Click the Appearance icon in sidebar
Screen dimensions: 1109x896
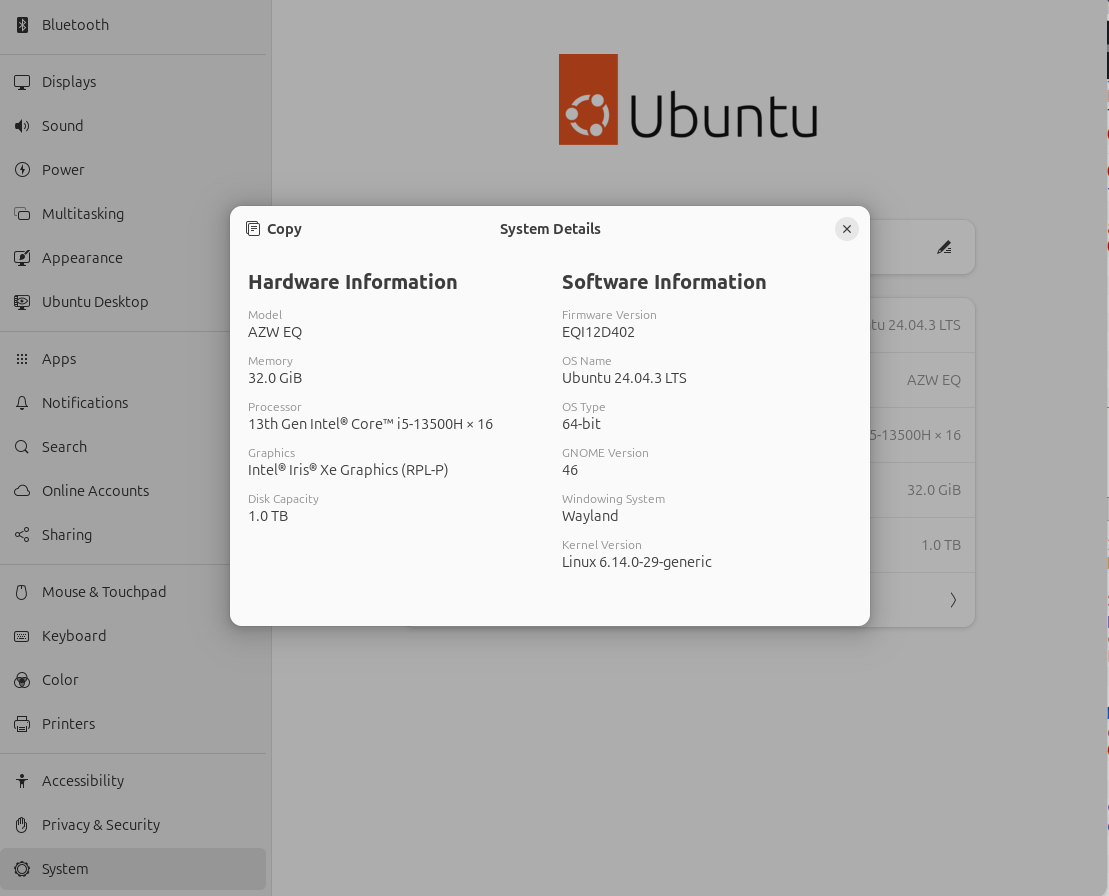pyautogui.click(x=22, y=258)
